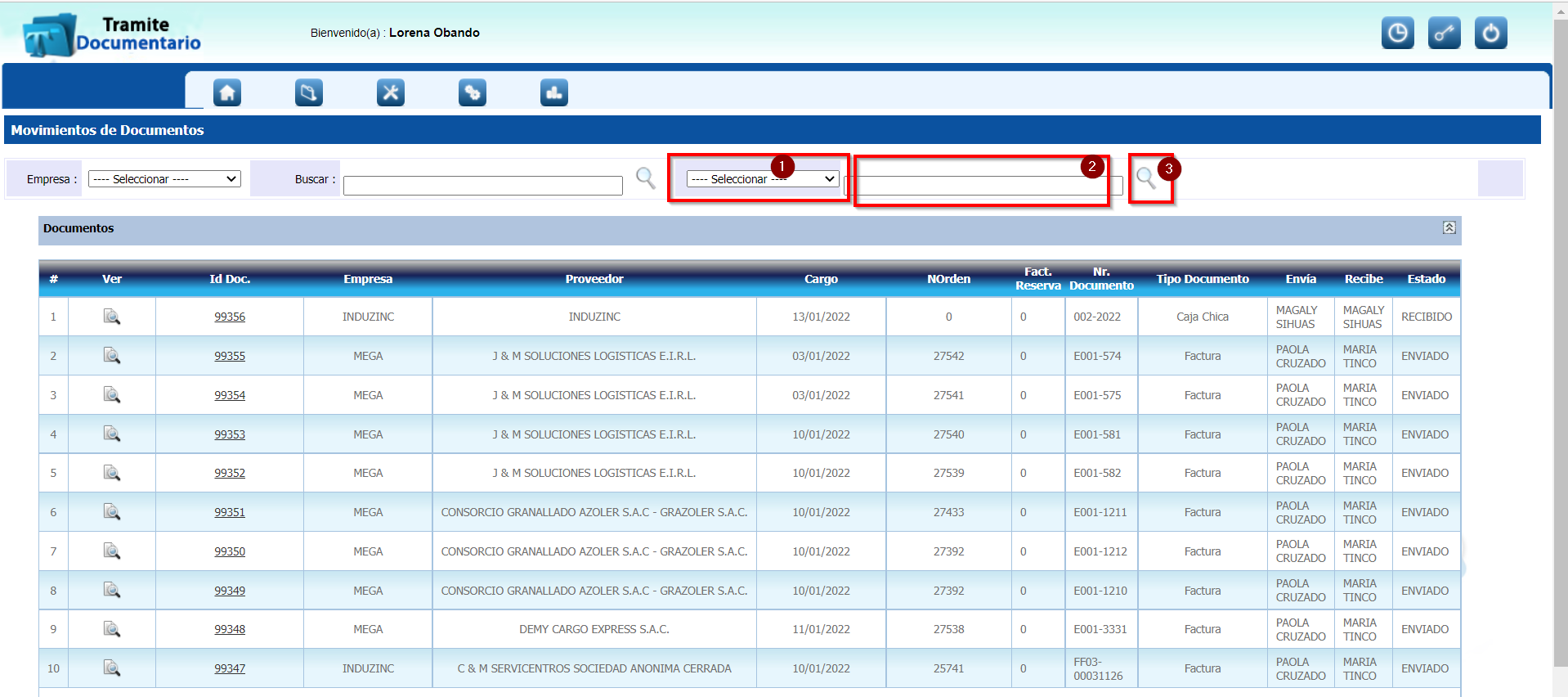View document 99354 details icon

tap(112, 395)
